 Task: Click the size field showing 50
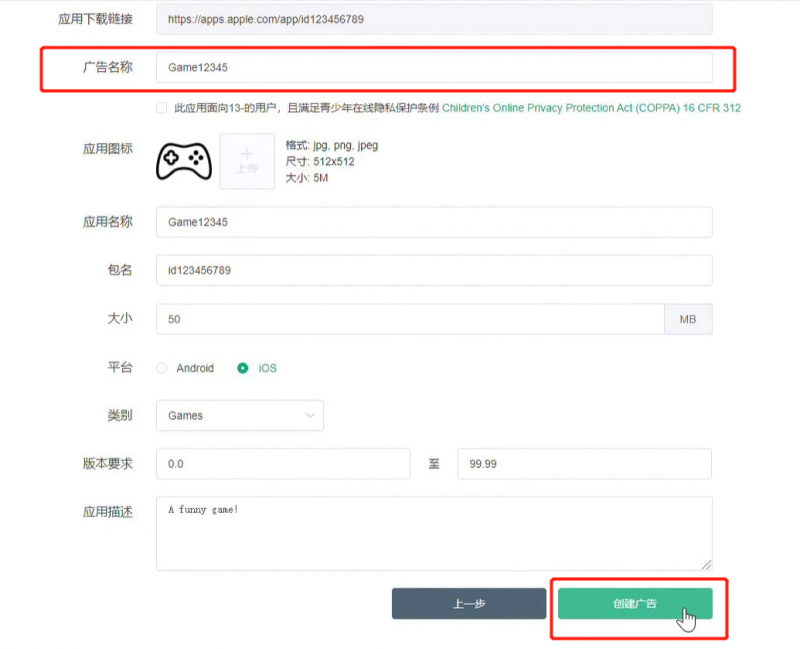[x=410, y=319]
